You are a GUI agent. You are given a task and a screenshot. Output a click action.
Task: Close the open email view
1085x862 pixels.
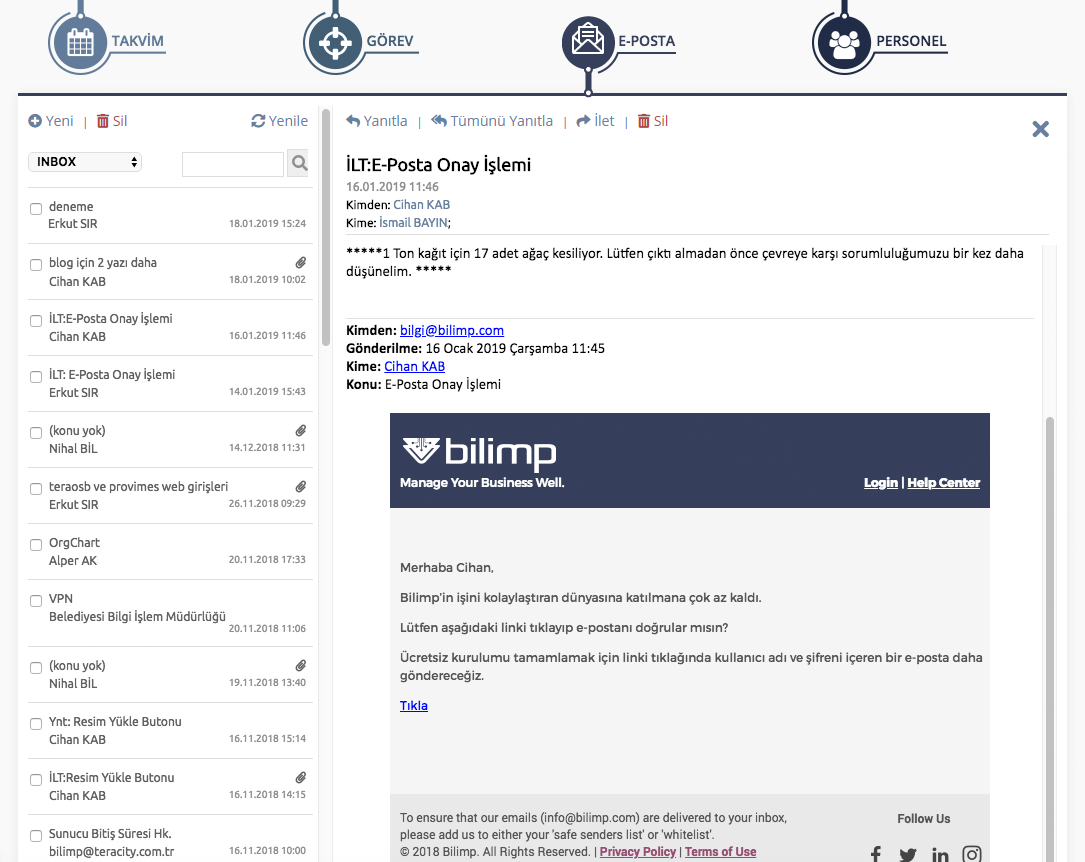tap(1040, 129)
